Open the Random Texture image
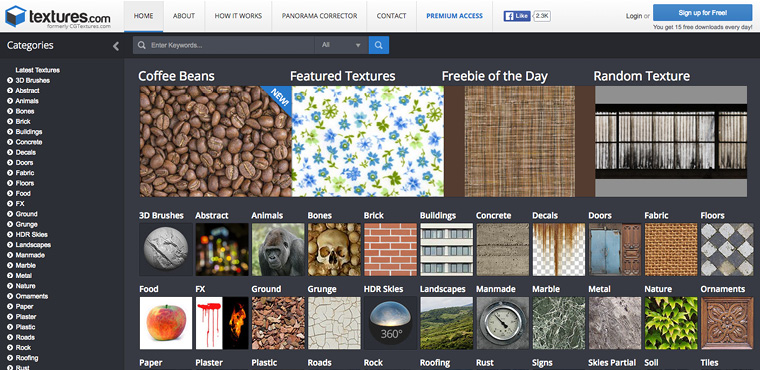760x370 pixels. 671,141
